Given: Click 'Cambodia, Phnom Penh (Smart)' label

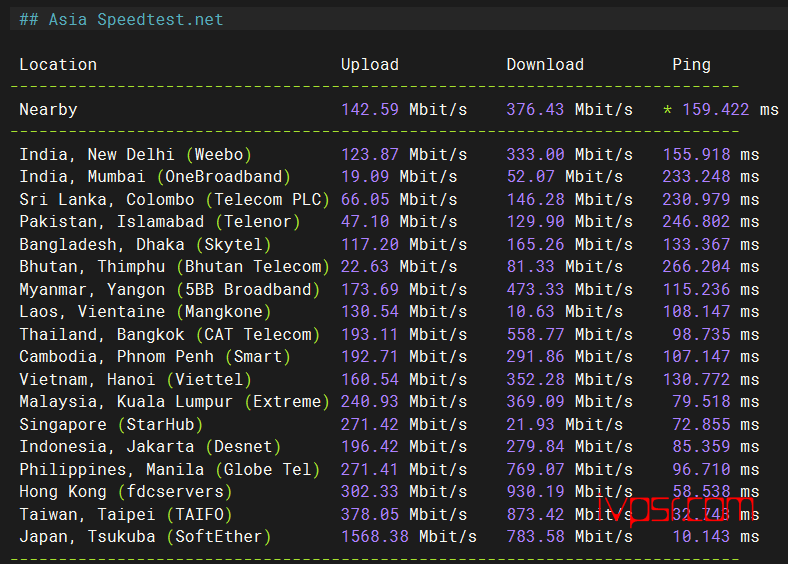Looking at the screenshot, I should coord(155,356).
